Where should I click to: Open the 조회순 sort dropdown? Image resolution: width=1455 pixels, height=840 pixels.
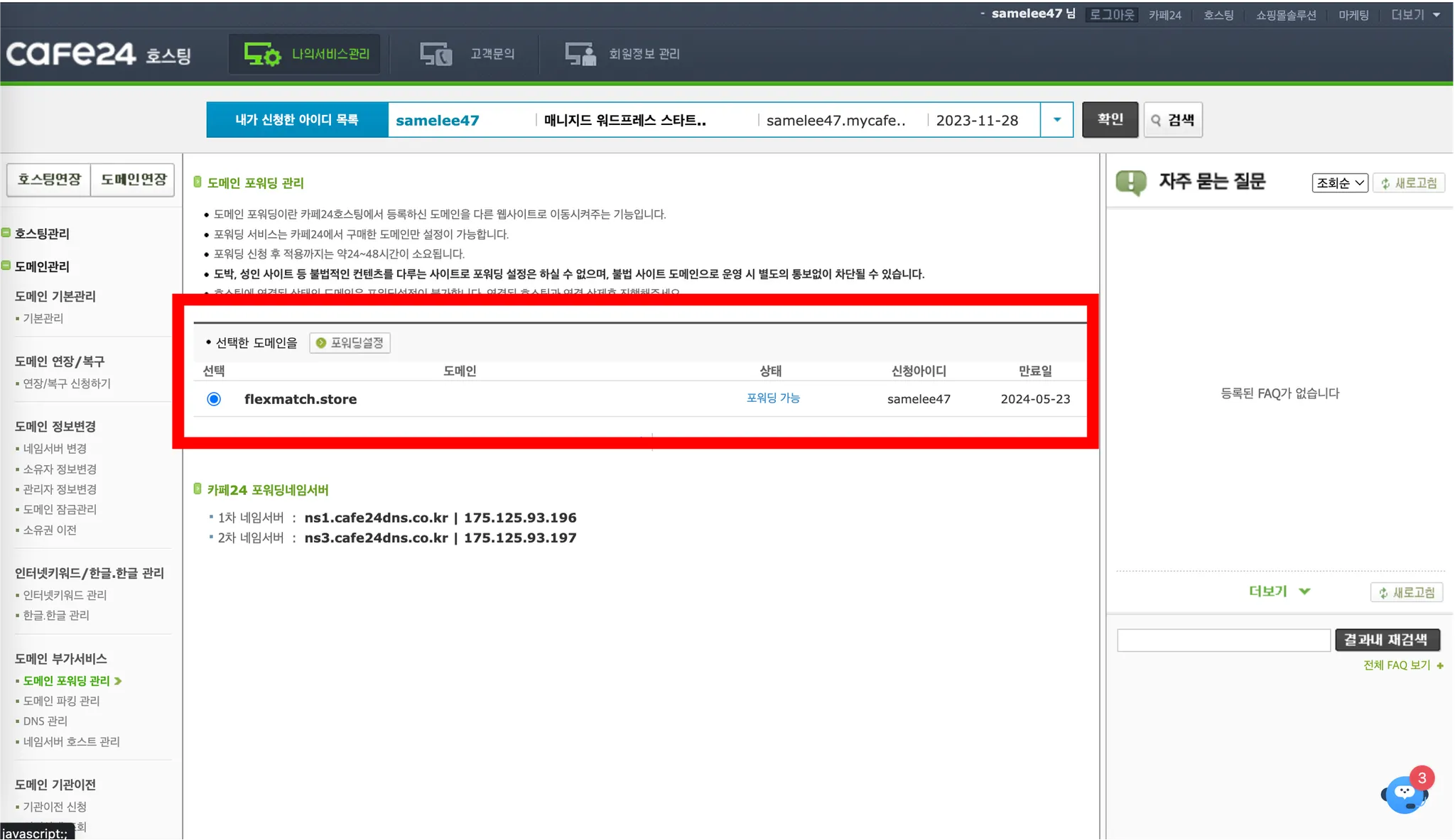click(x=1339, y=183)
